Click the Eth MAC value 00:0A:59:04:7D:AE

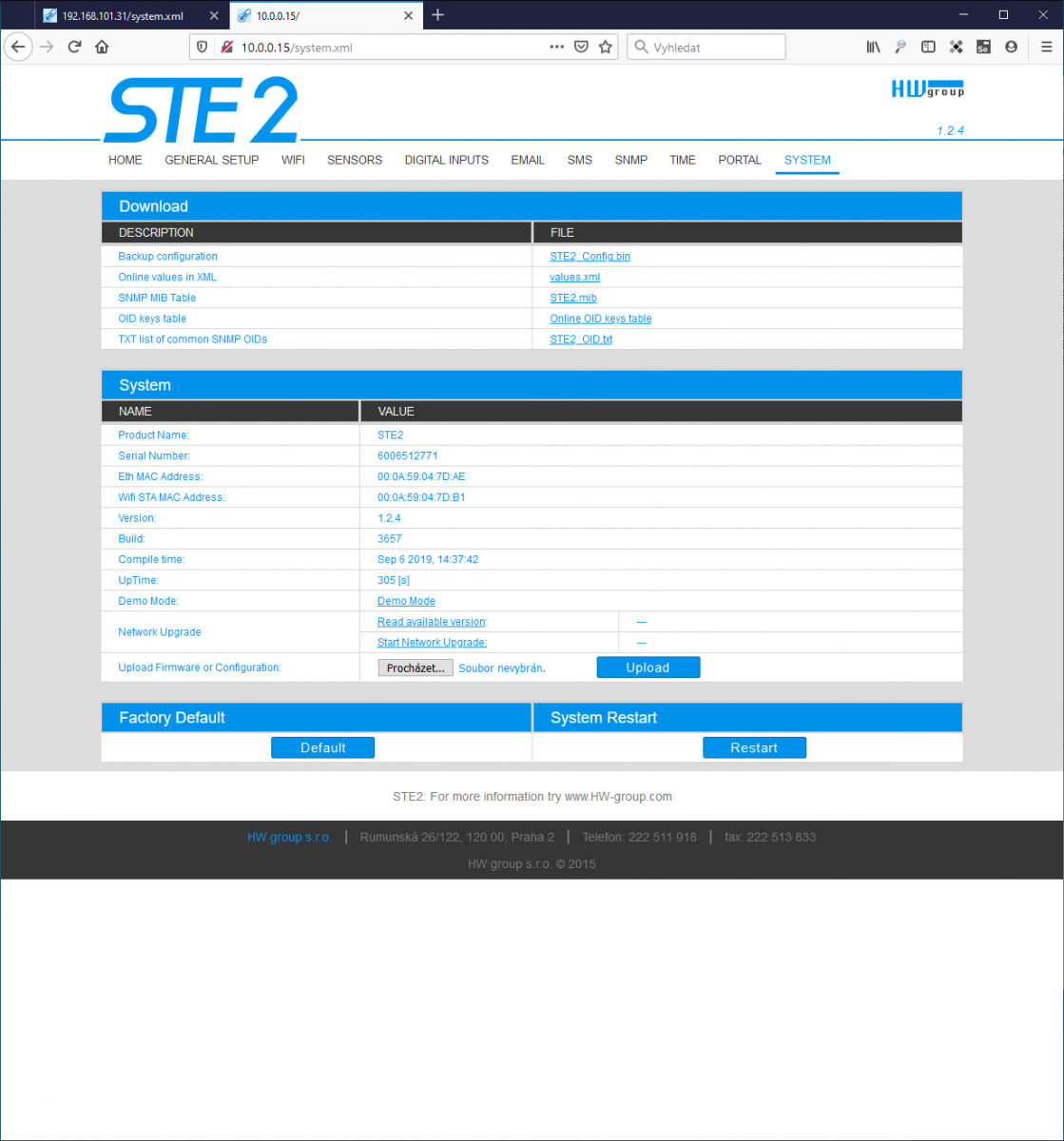click(421, 477)
